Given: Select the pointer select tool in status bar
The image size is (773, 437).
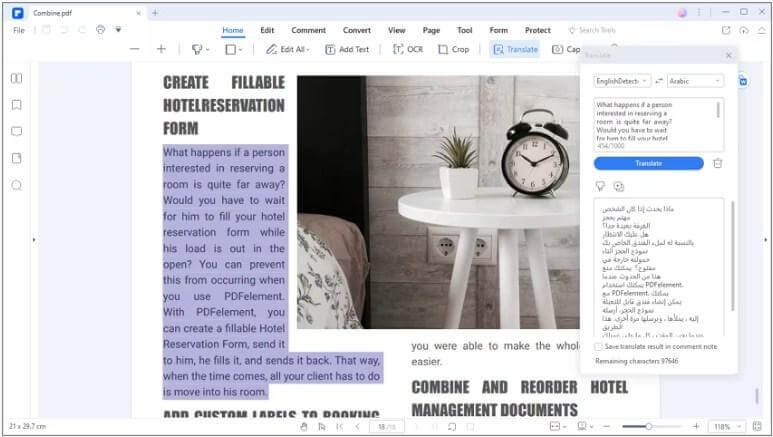Looking at the screenshot, I should 322,427.
